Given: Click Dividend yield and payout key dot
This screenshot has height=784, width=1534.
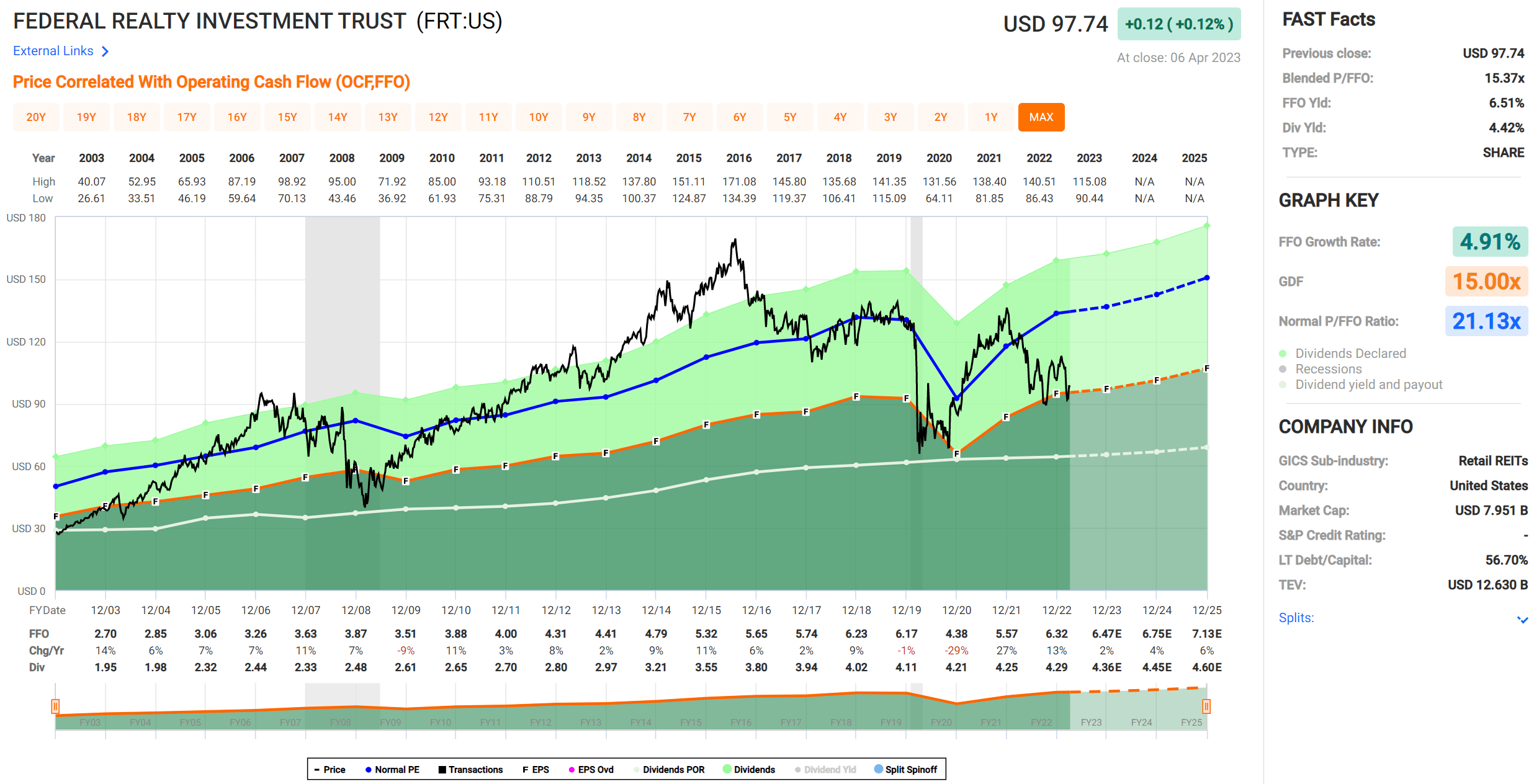Looking at the screenshot, I should [x=1283, y=385].
